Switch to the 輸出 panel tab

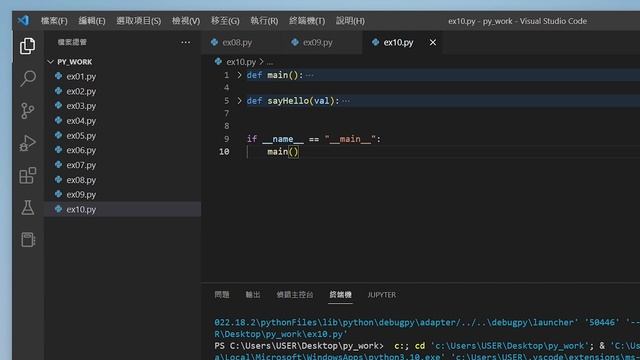point(253,295)
